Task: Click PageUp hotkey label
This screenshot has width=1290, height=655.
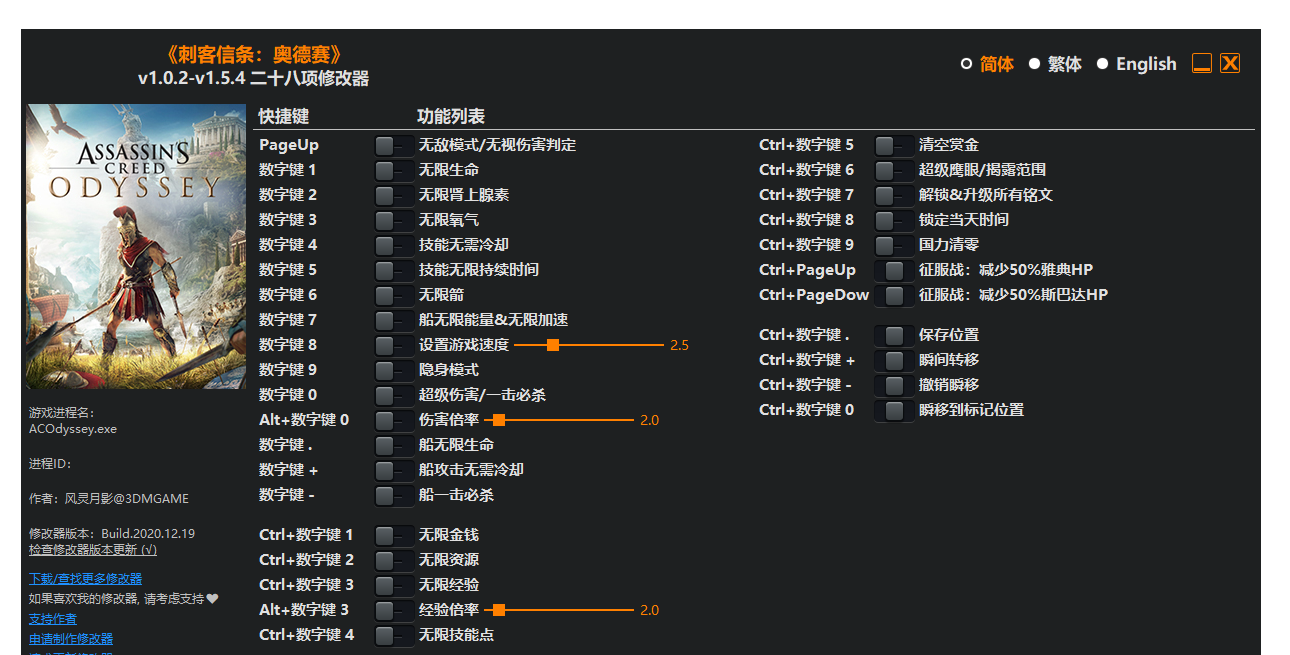Action: [x=289, y=145]
